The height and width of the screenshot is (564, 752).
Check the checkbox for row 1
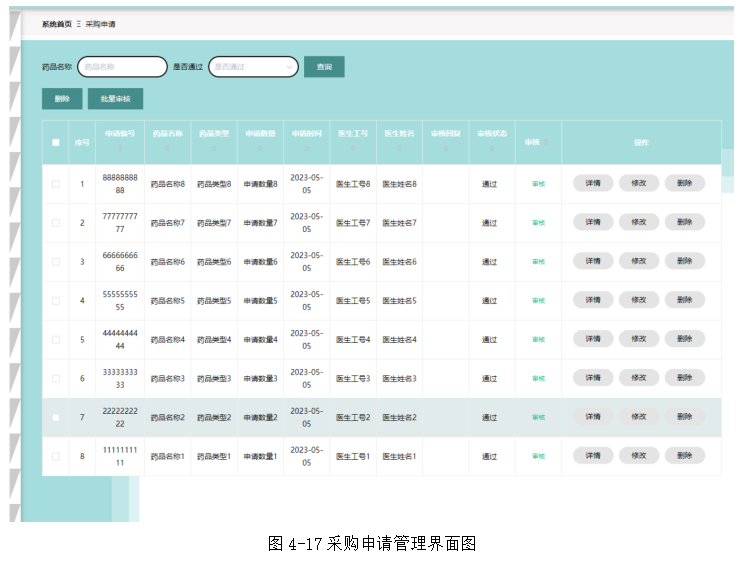[56, 184]
